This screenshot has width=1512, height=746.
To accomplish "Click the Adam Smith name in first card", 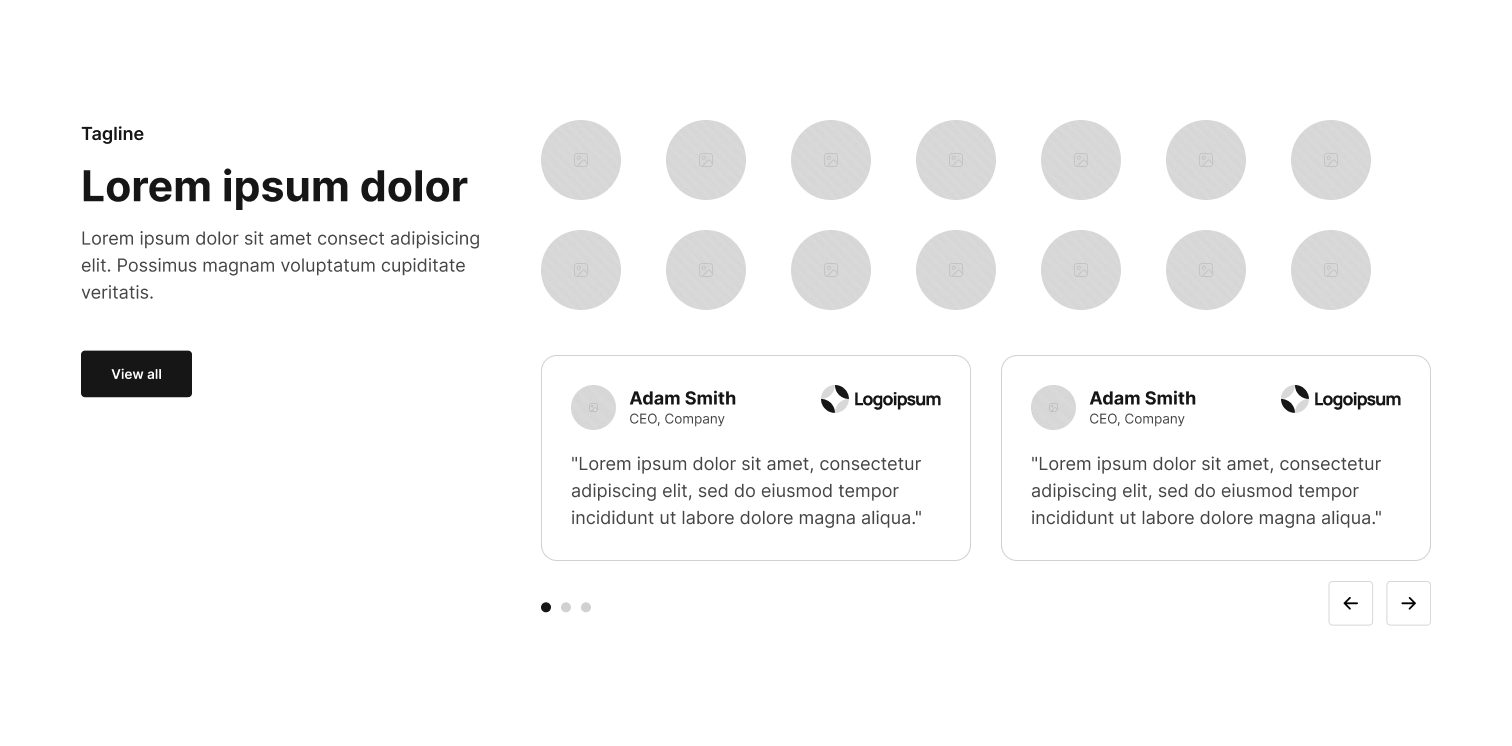I will coord(683,398).
